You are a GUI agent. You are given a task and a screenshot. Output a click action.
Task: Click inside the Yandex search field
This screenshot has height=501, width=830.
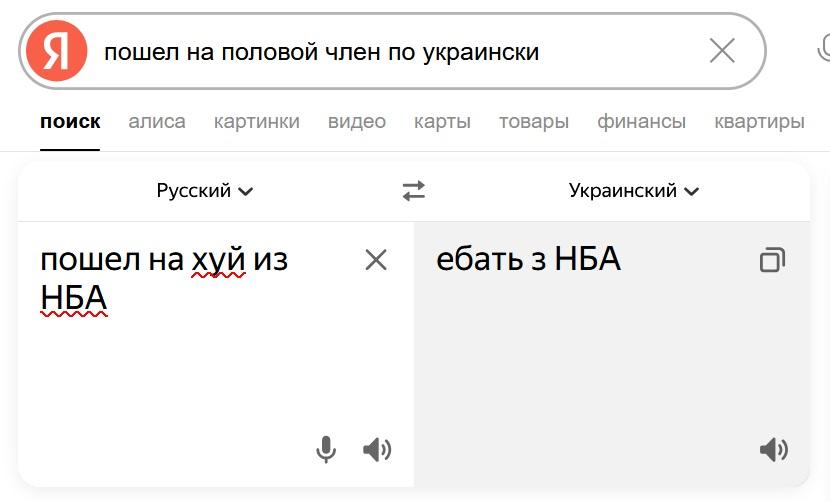click(x=400, y=51)
